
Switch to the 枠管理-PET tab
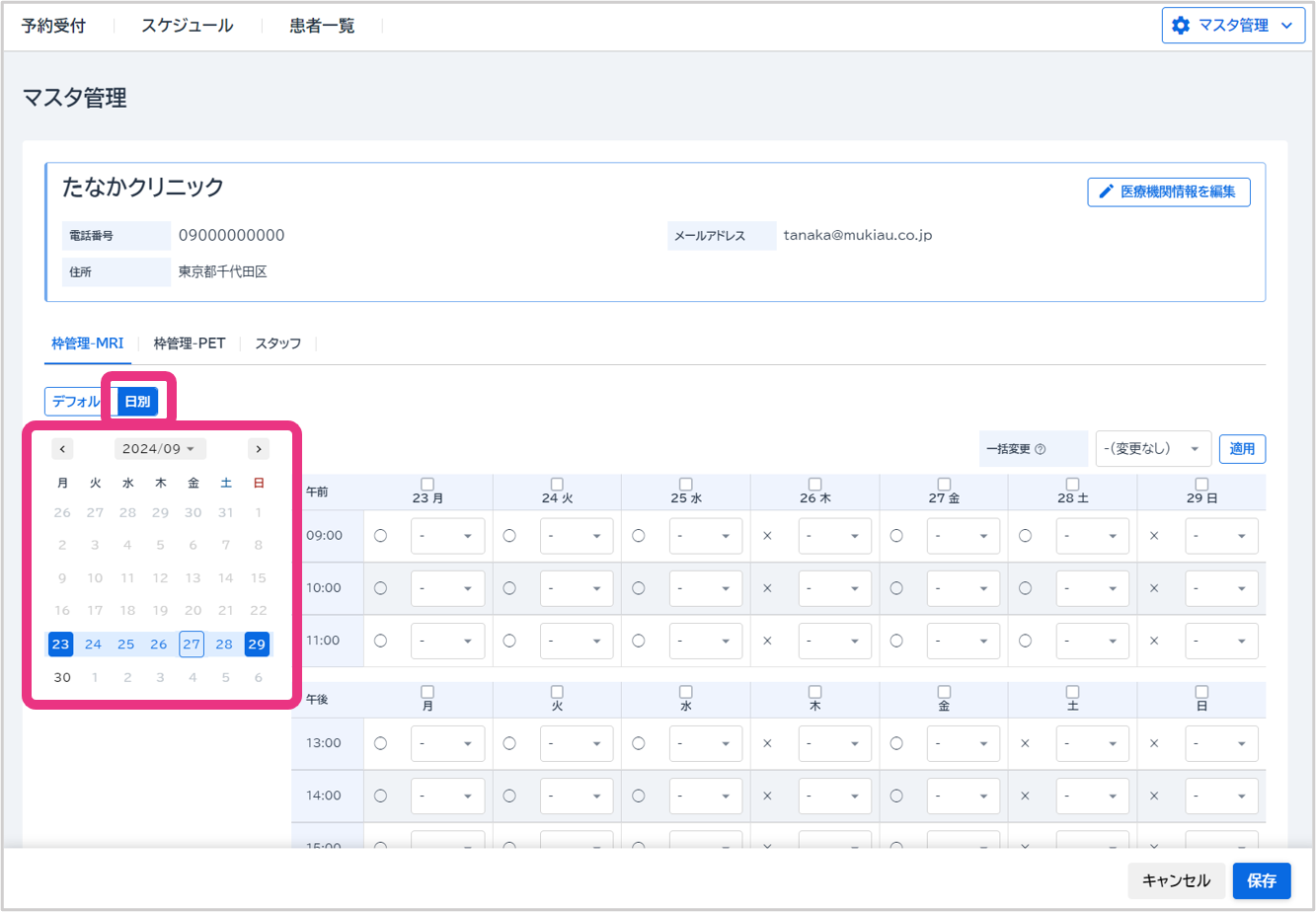point(190,343)
